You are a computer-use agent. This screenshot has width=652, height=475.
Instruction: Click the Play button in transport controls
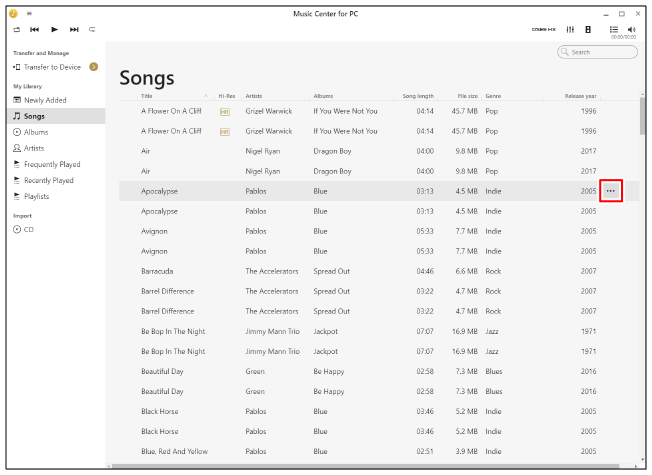point(54,30)
